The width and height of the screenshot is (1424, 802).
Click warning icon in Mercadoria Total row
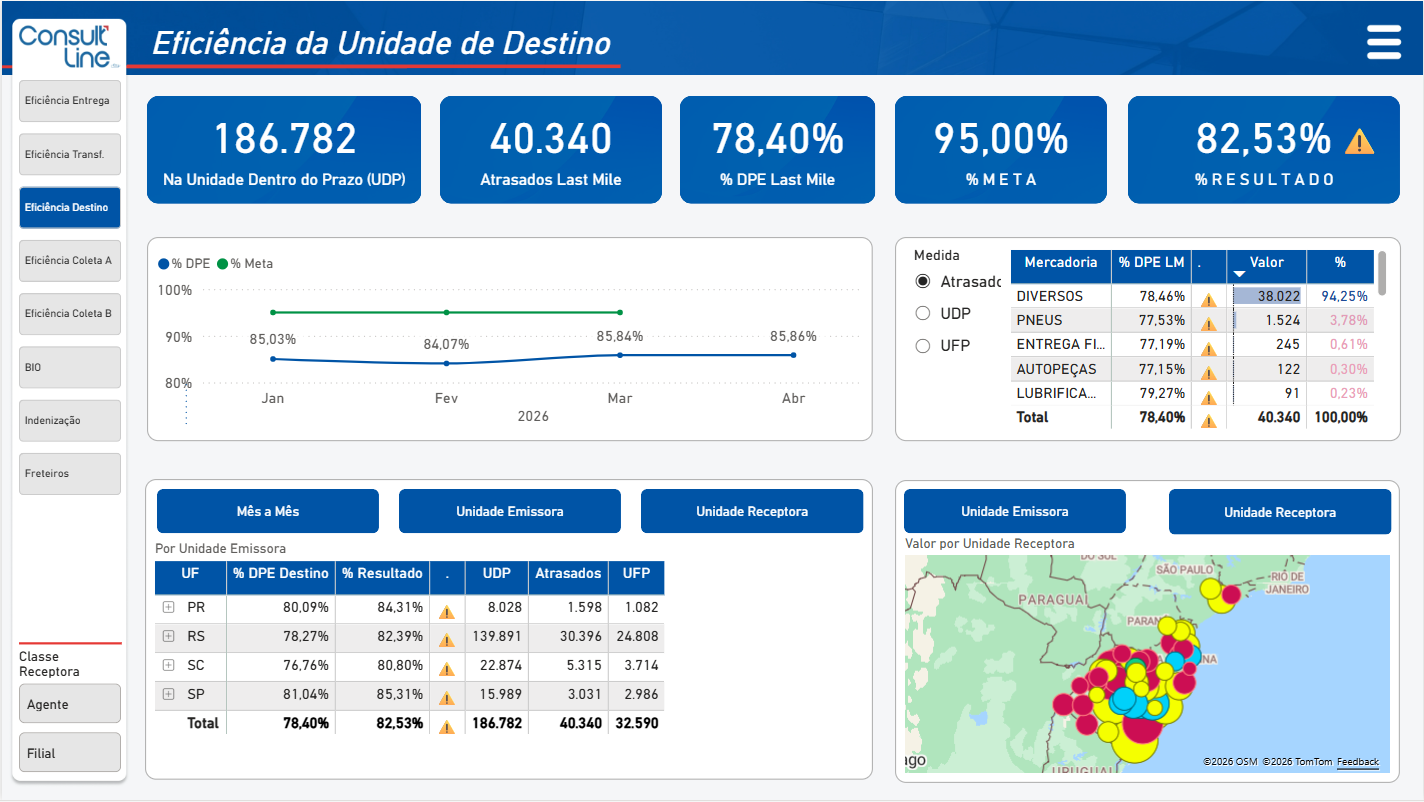[1209, 420]
